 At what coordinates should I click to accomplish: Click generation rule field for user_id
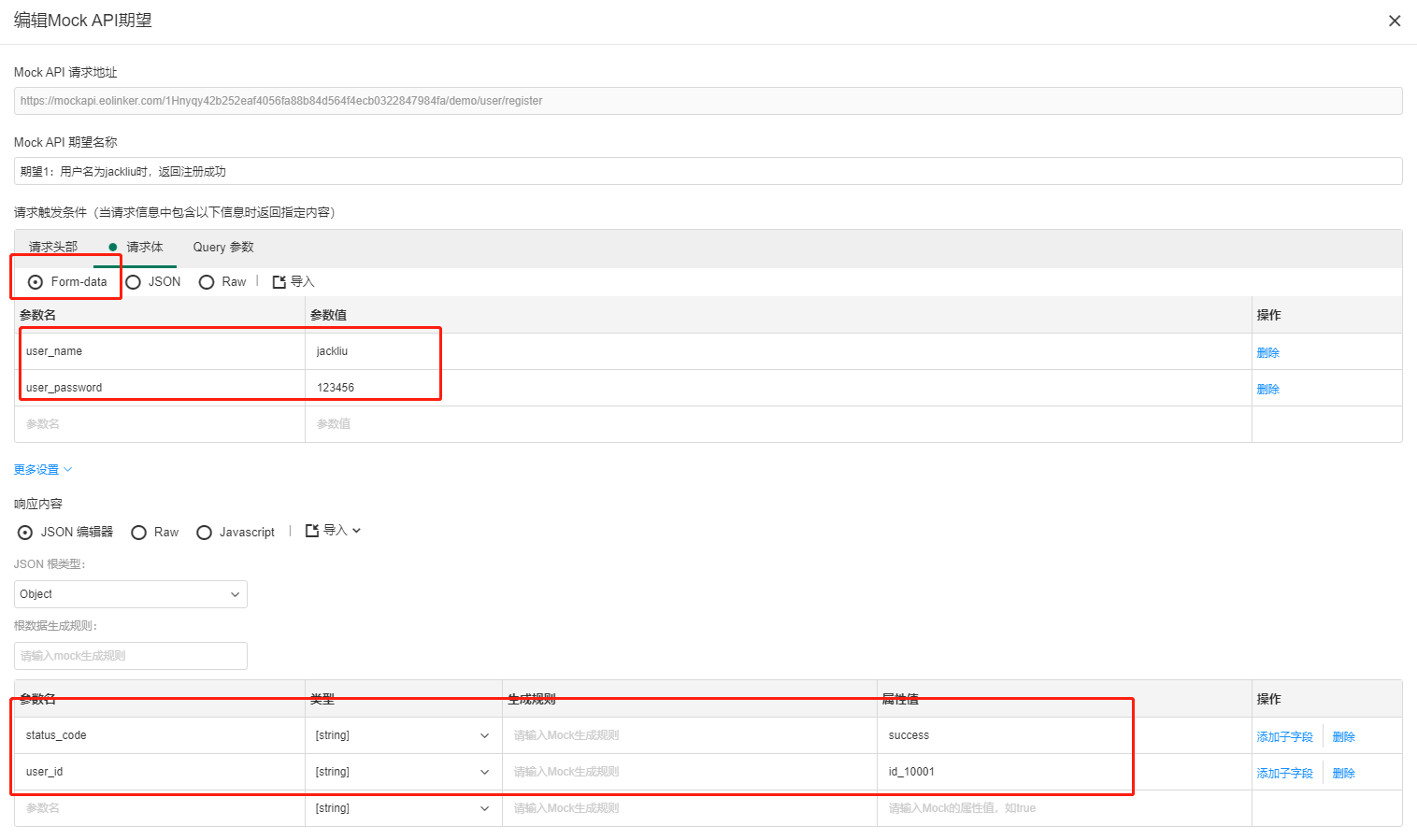(690, 772)
